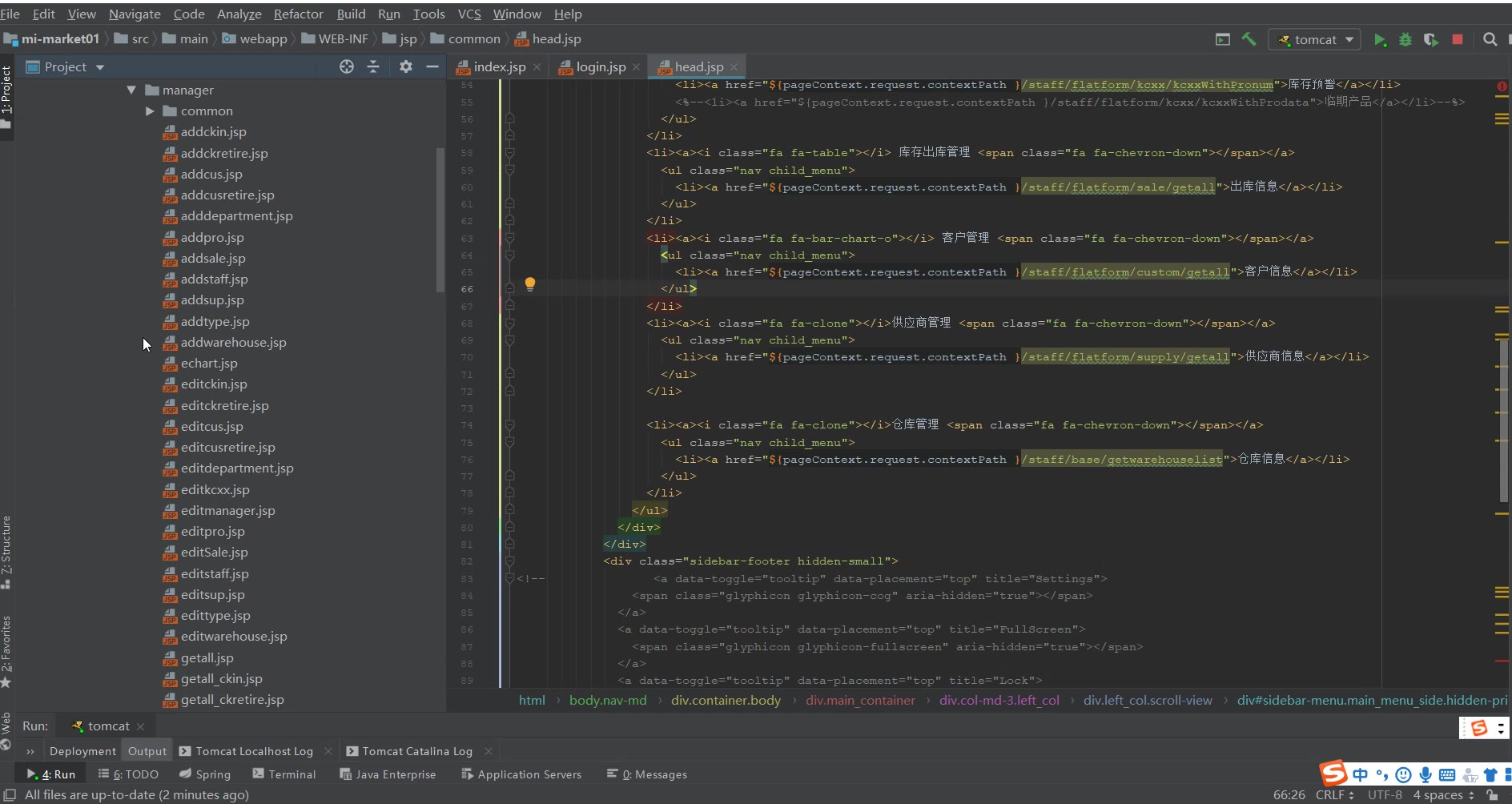This screenshot has width=1512, height=804.
Task: Open the Java Enterprise tool window
Action: pos(388,774)
